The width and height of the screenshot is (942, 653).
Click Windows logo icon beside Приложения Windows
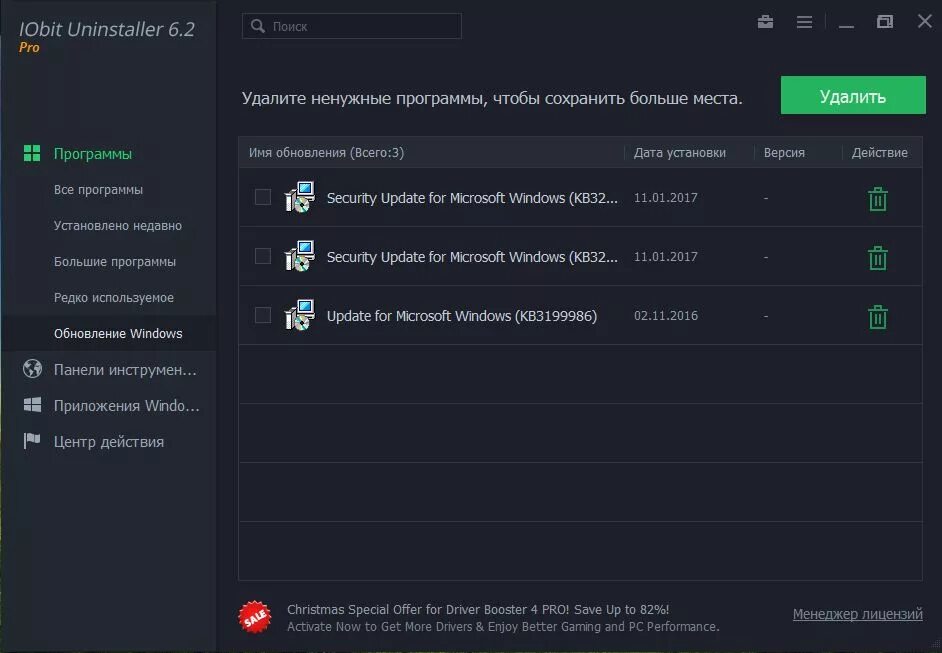tap(32, 405)
